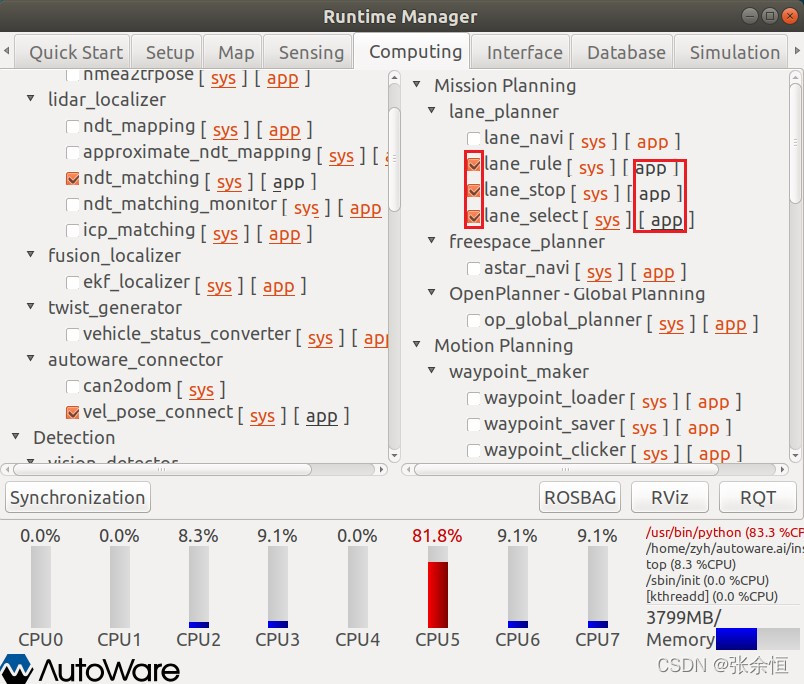Open the app link for lane_rule
This screenshot has width=804, height=684.
[651, 168]
